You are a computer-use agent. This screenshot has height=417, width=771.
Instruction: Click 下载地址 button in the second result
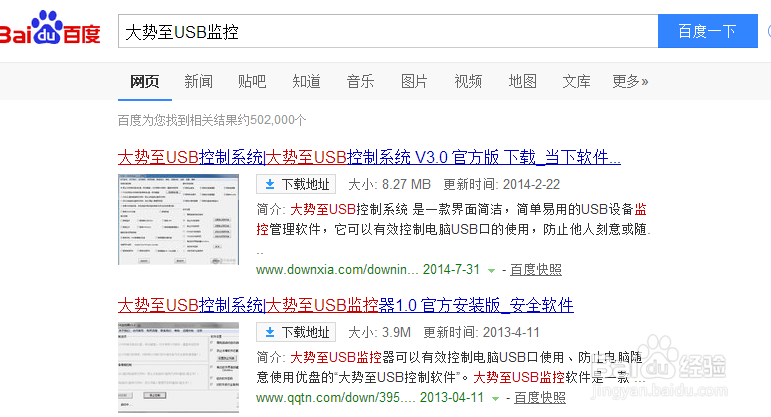[x=296, y=332]
